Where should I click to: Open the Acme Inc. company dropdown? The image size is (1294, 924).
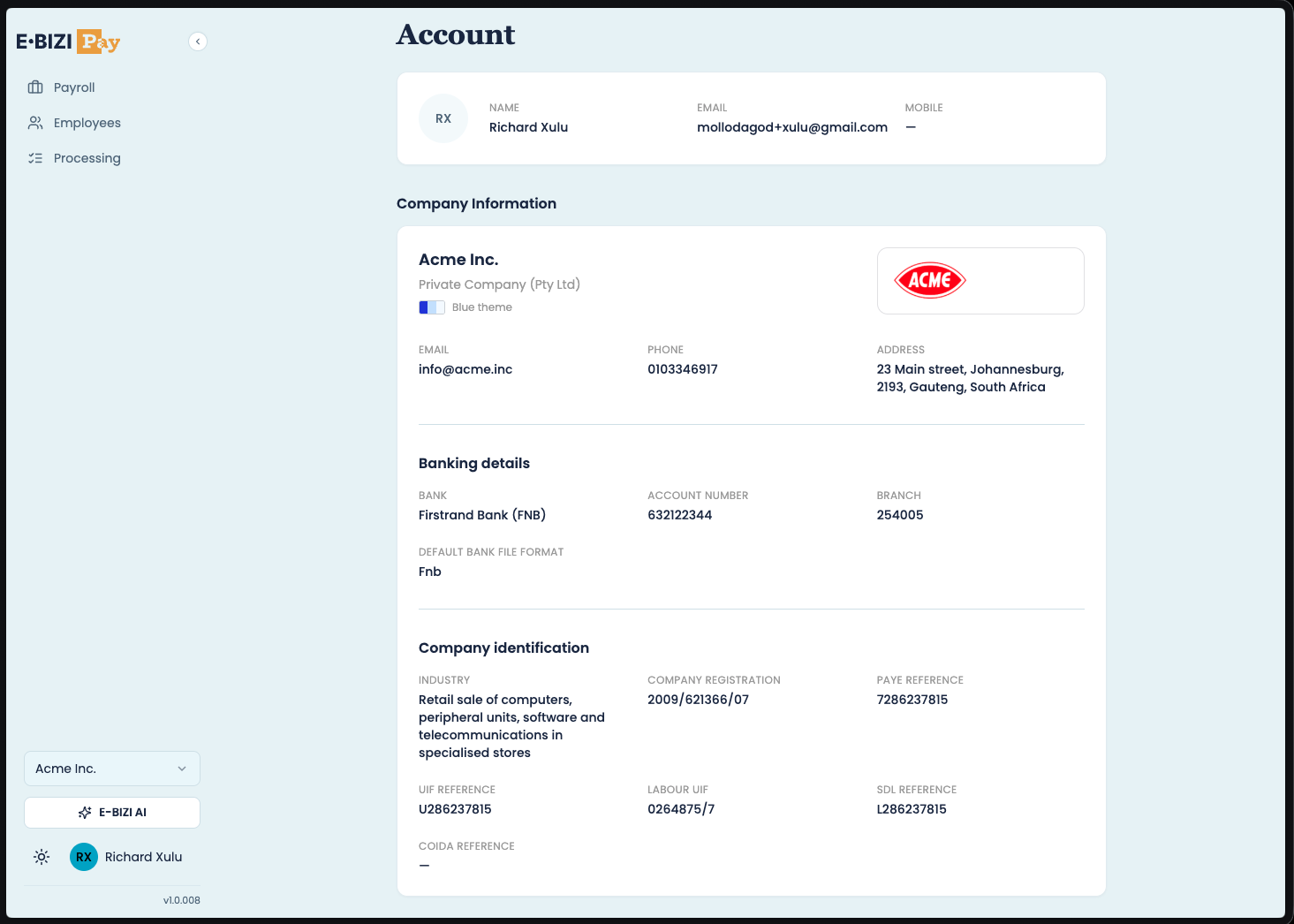coord(112,769)
